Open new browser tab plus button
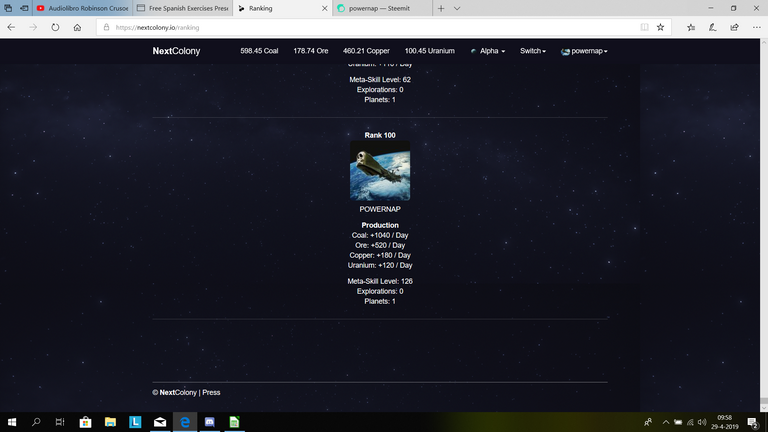Viewport: 768px width, 432px height. [x=441, y=8]
